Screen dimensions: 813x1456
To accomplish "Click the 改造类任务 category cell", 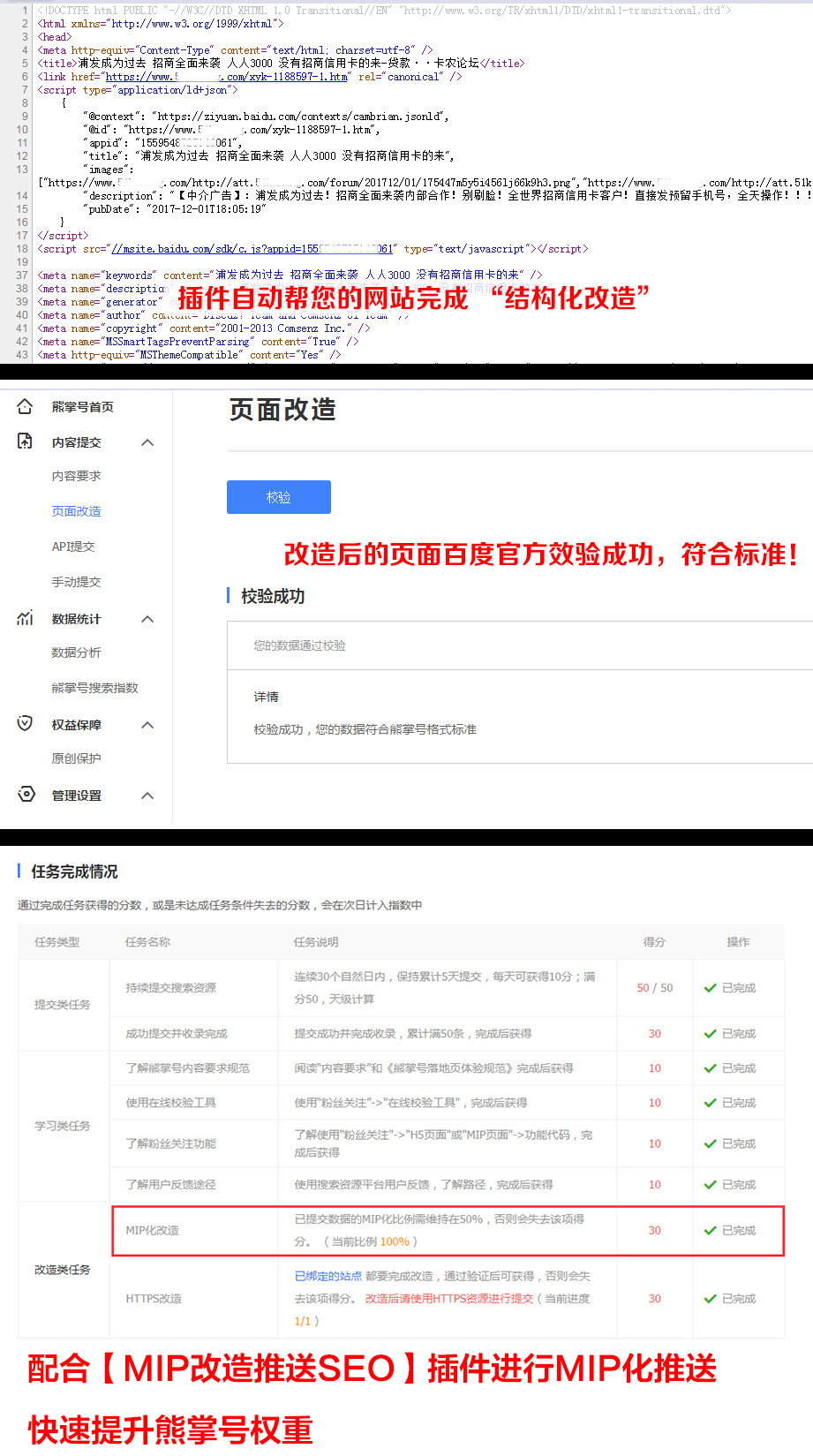I will (x=62, y=1270).
